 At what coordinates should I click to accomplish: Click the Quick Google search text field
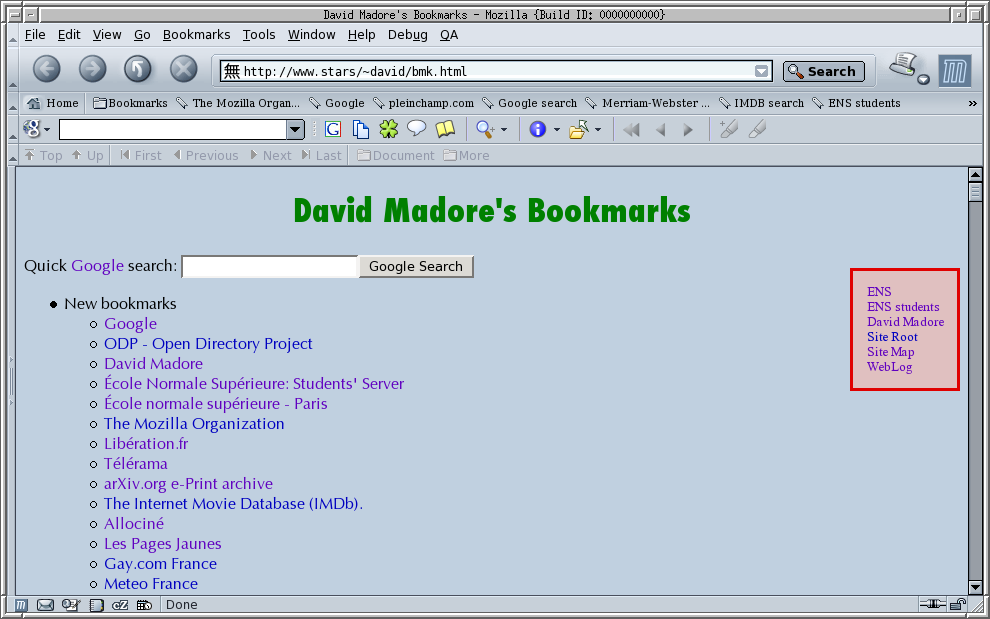[269, 266]
